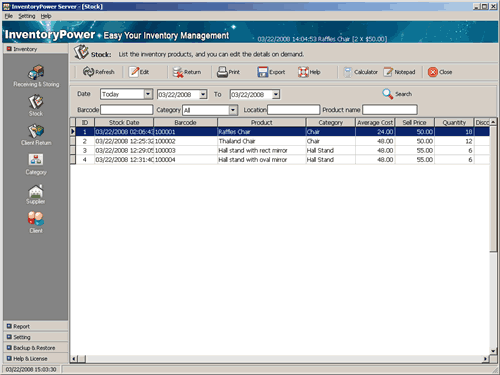Open the File menu
Viewport: 500px width, 375px height.
point(9,16)
